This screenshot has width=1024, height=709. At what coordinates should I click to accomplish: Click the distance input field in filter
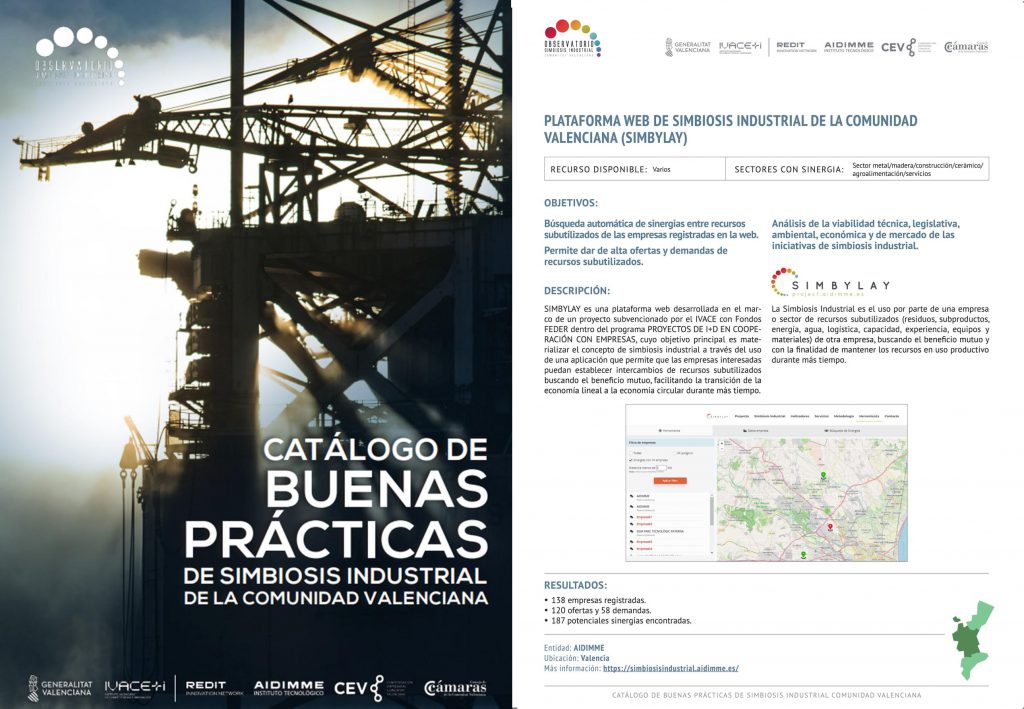point(658,467)
